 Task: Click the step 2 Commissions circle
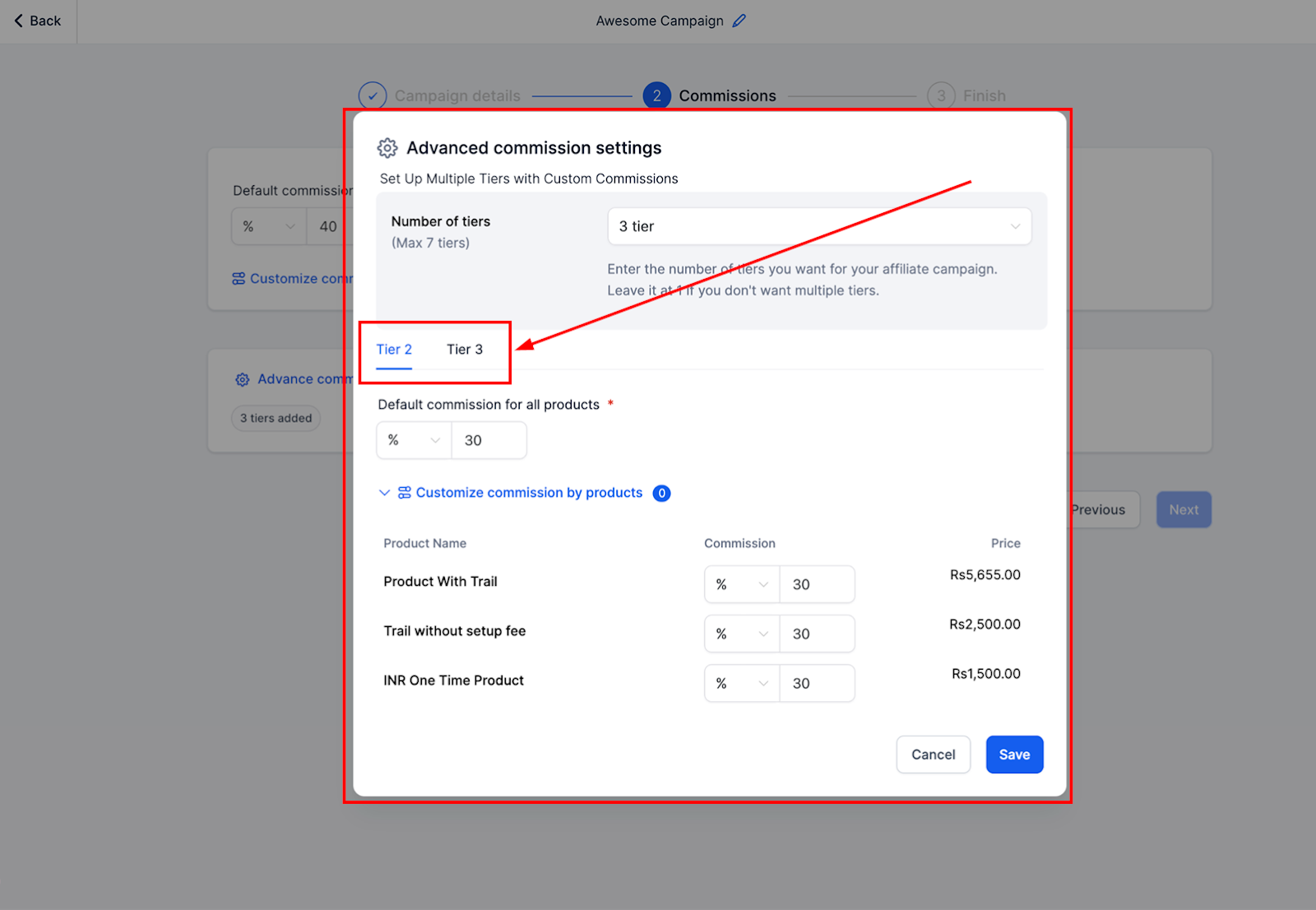click(656, 95)
